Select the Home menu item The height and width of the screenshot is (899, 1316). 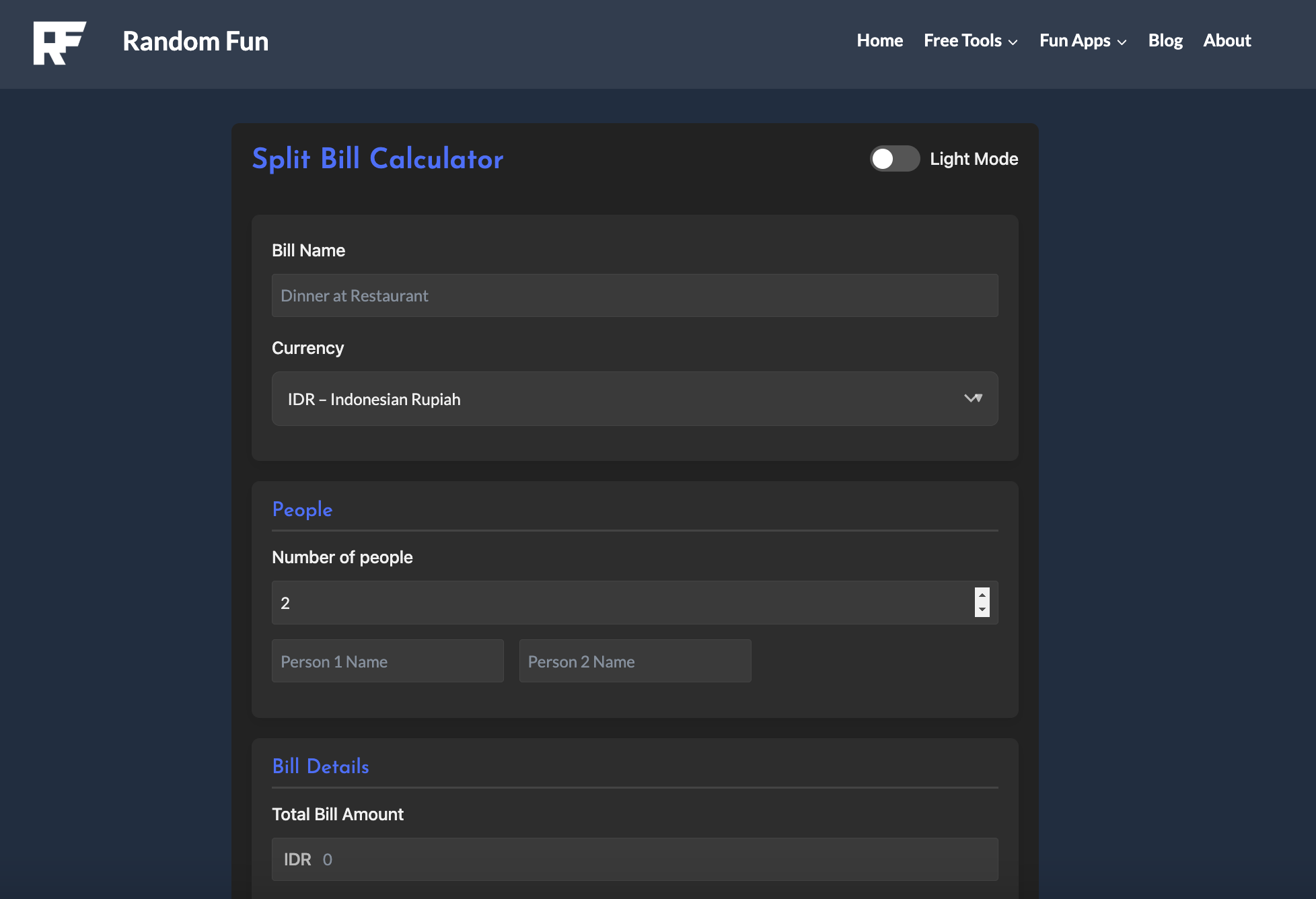(x=879, y=40)
